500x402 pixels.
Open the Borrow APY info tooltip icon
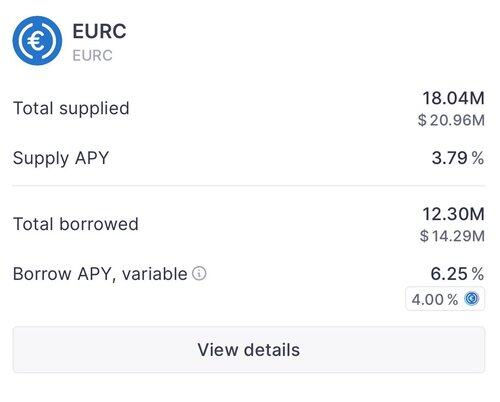[x=199, y=274]
